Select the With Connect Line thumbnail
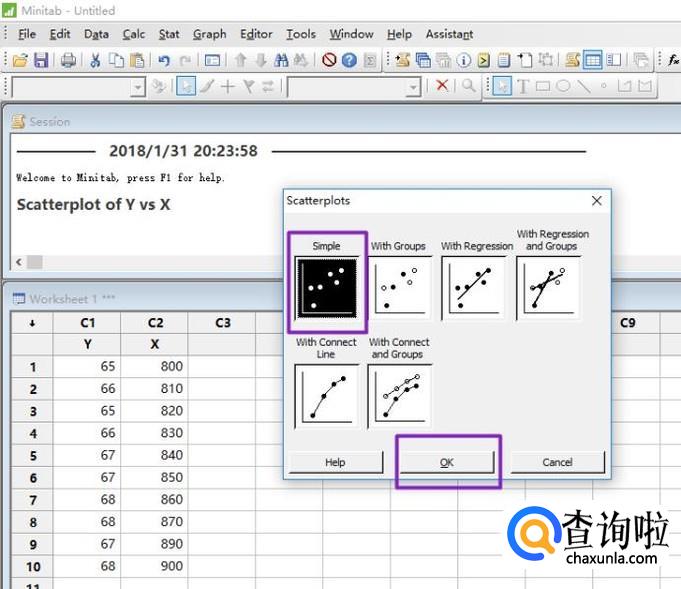 pyautogui.click(x=327, y=397)
